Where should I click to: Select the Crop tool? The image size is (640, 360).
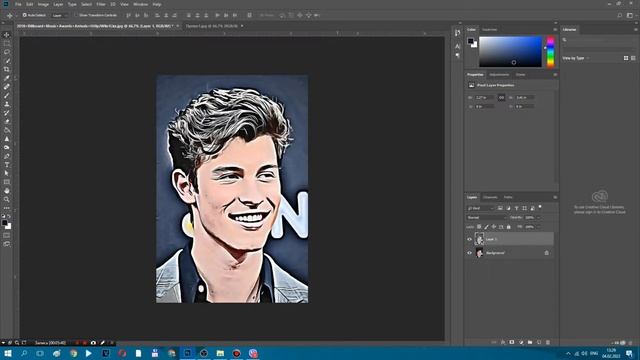[x=7, y=69]
